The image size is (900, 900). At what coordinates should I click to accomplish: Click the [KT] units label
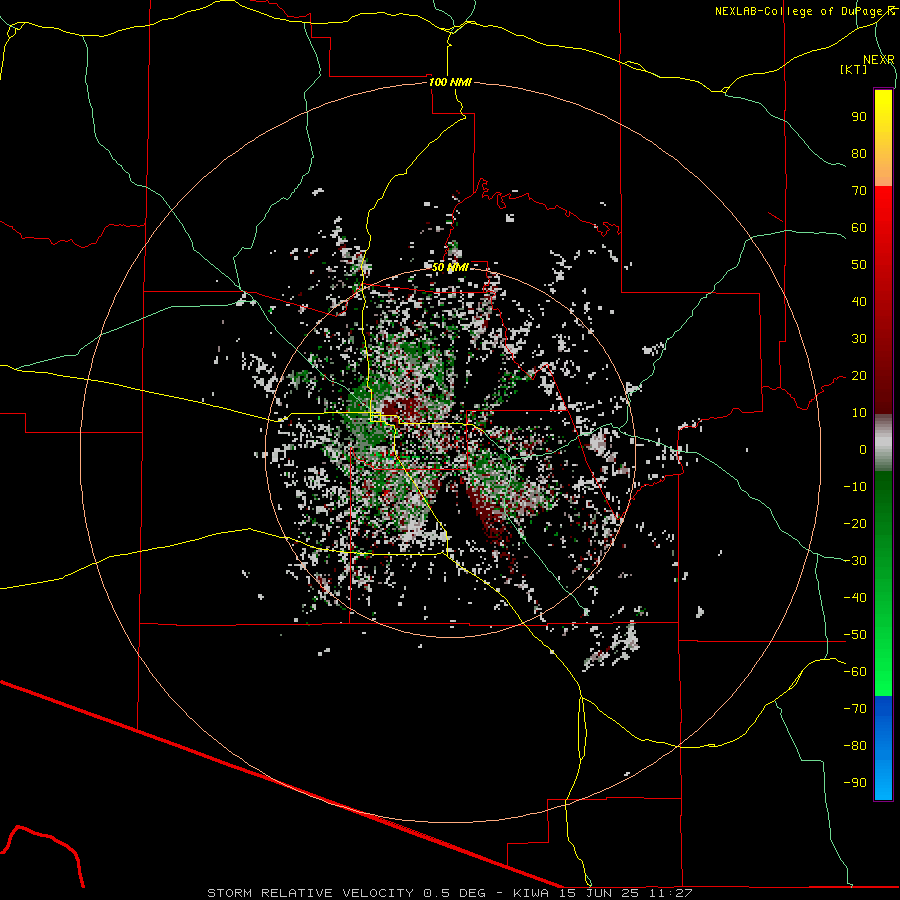(853, 69)
